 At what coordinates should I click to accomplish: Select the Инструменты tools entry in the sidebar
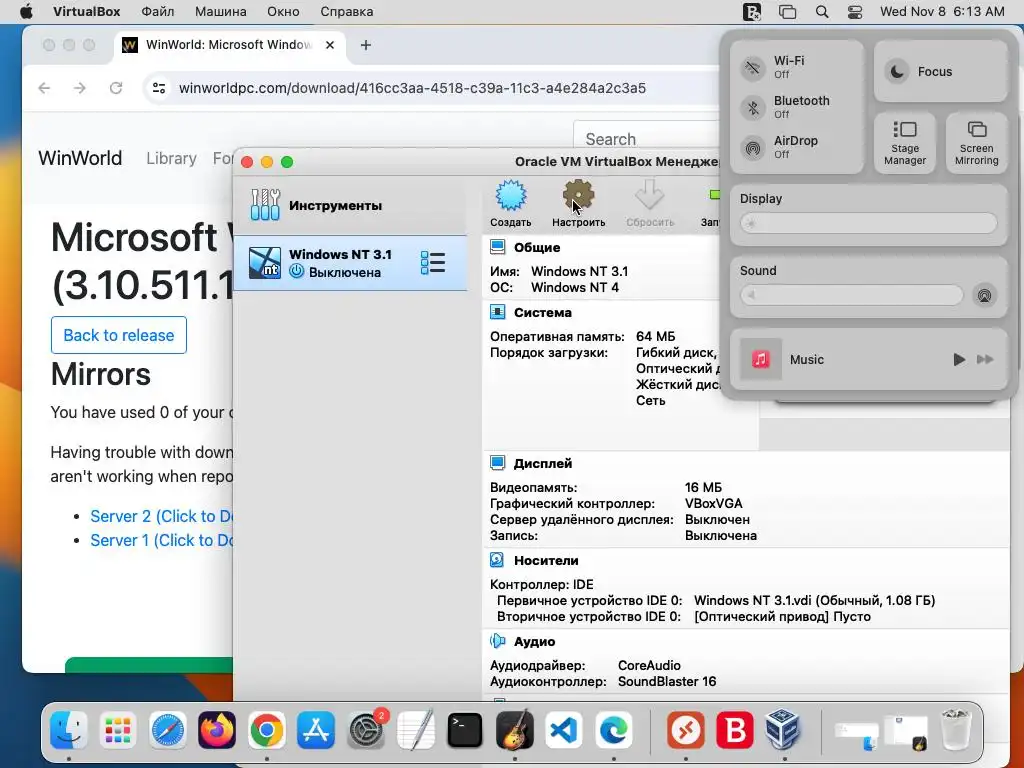350,205
